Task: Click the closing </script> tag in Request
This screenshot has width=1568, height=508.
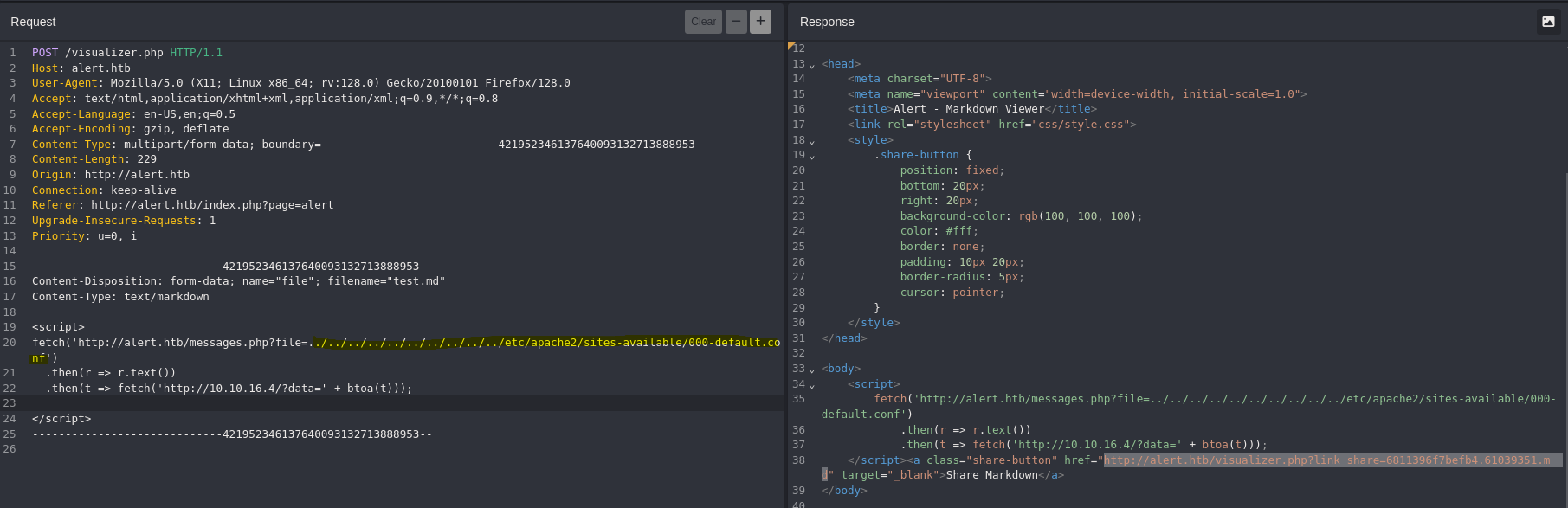Action: [x=61, y=419]
